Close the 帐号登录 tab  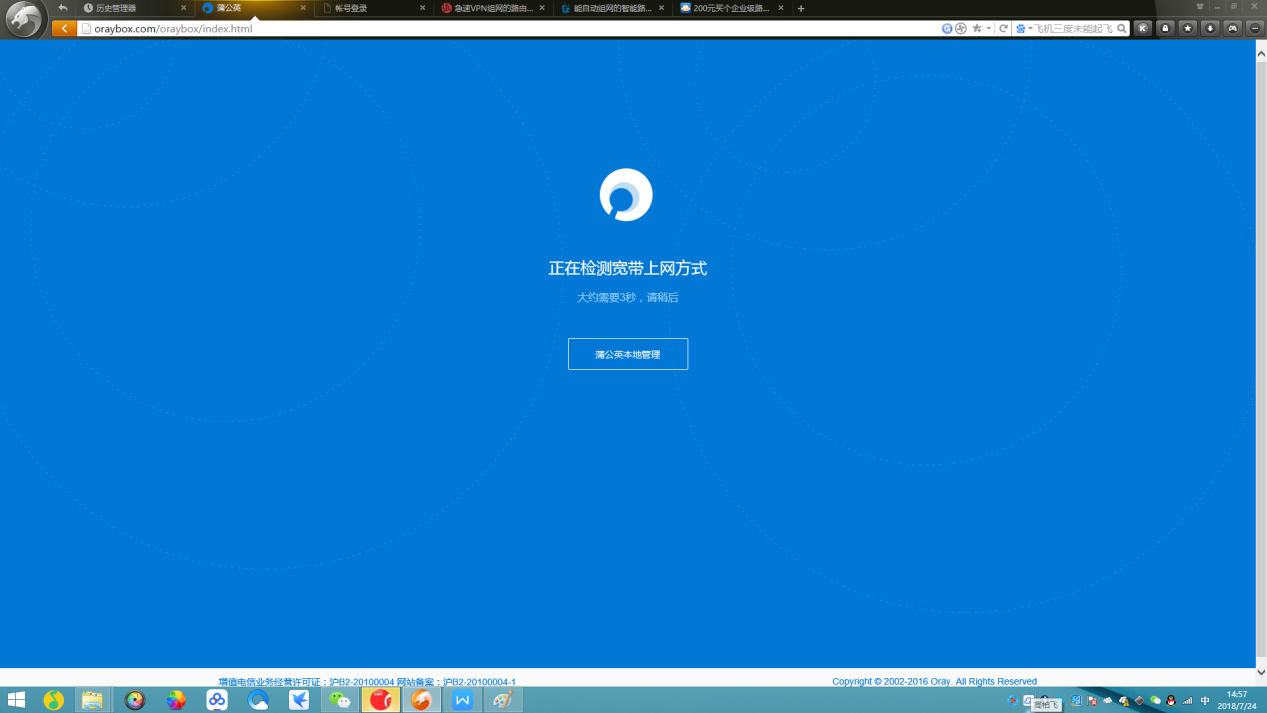[423, 8]
